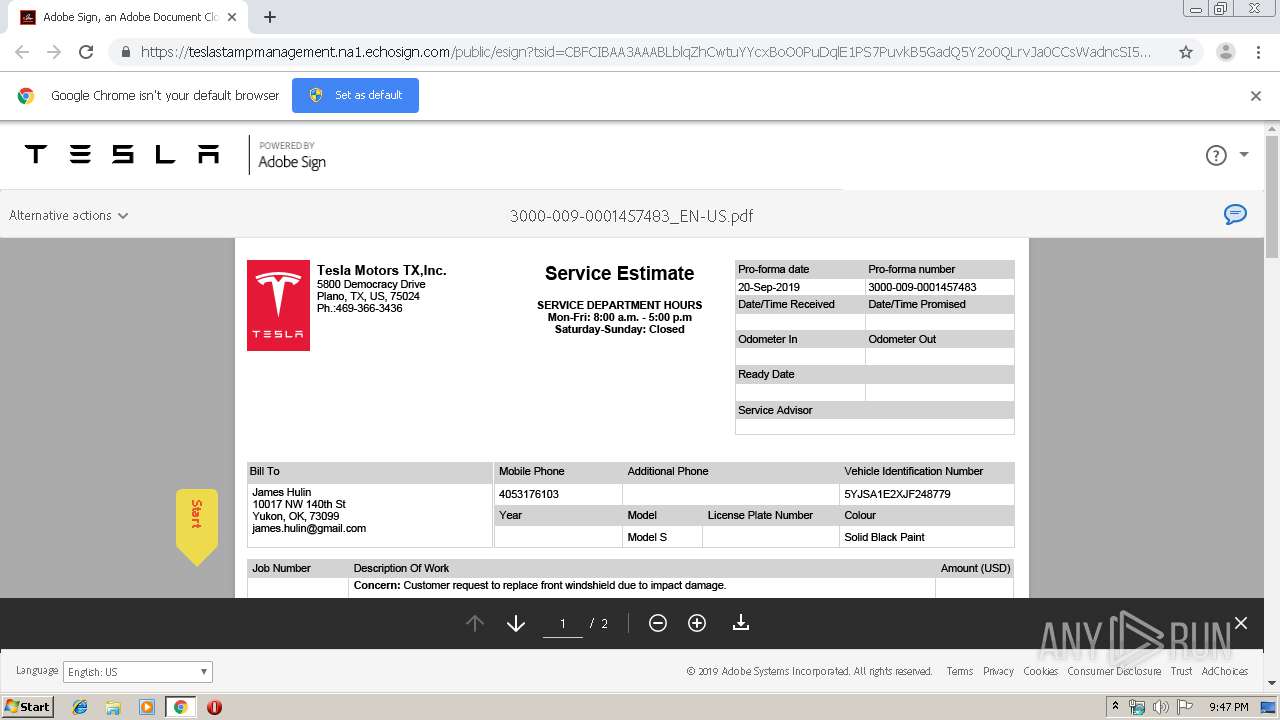Click mobile phone 4053176103
The image size is (1280, 720).
pyautogui.click(x=529, y=494)
